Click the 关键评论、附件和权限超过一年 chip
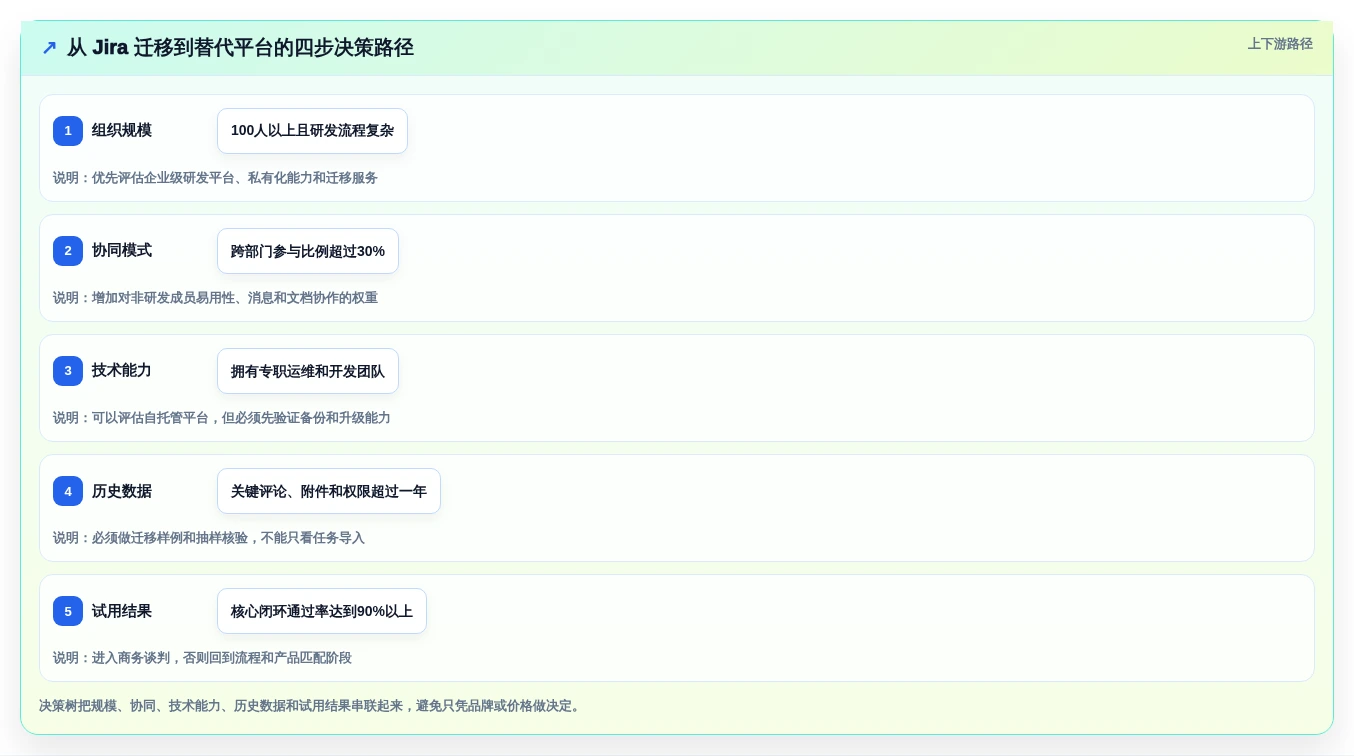 tap(329, 491)
